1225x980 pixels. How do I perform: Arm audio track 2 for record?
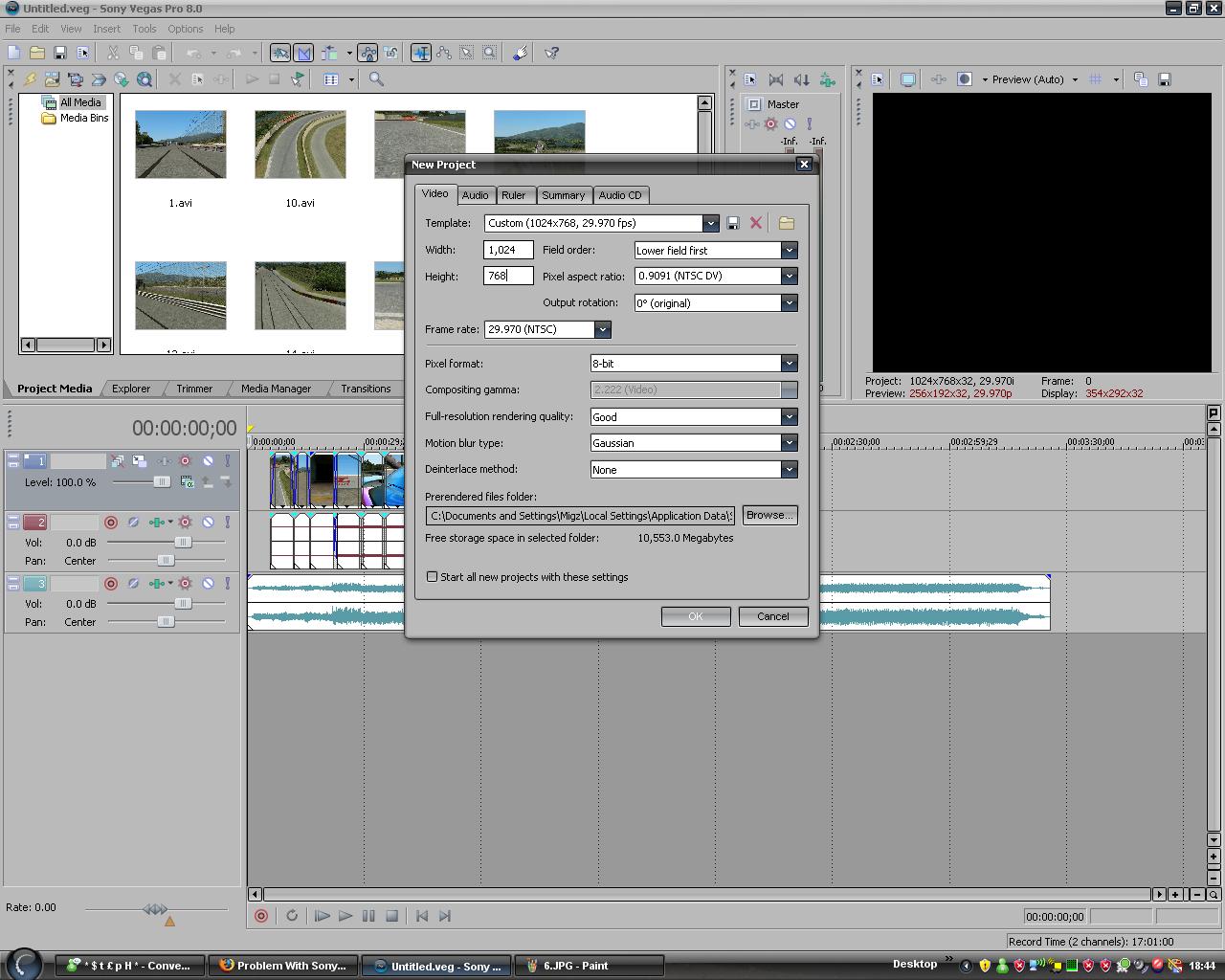(111, 523)
